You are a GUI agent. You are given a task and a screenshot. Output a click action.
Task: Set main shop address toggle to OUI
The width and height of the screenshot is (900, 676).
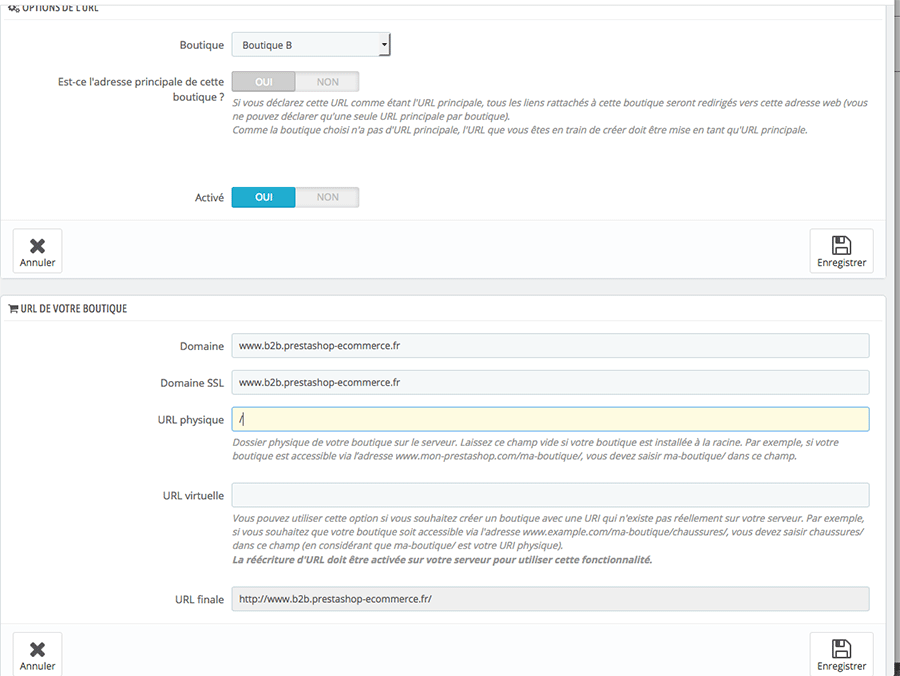(x=264, y=82)
